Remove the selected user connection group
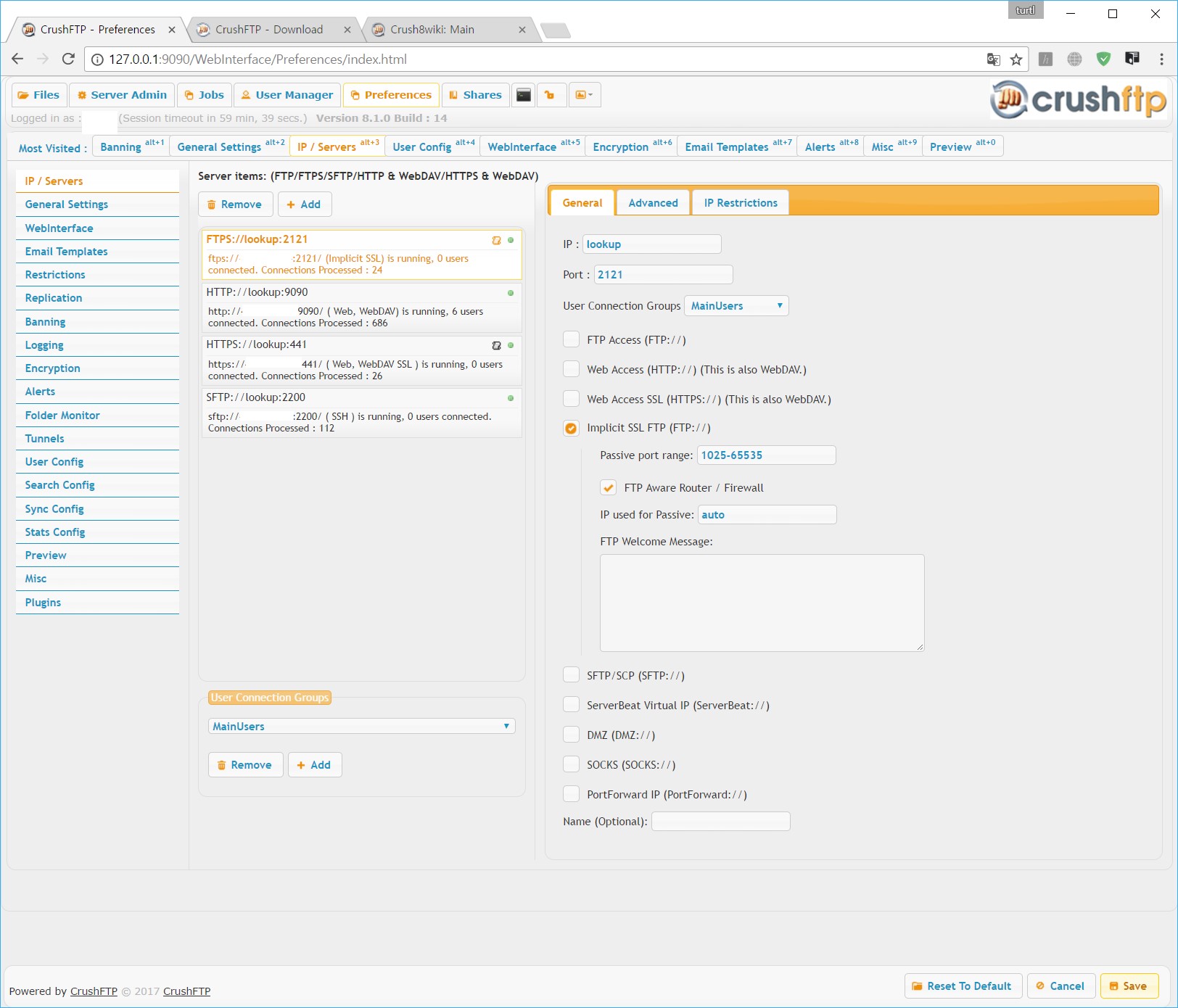The image size is (1178, 1008). click(x=245, y=765)
